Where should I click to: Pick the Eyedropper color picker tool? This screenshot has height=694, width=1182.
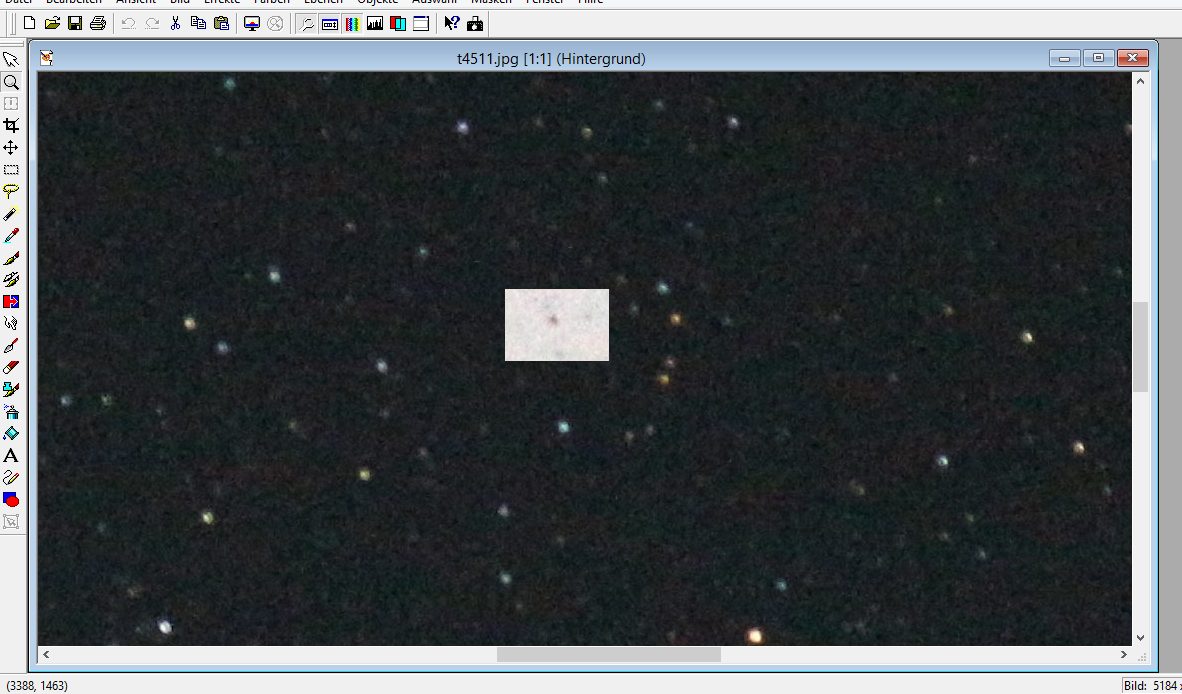coord(11,235)
